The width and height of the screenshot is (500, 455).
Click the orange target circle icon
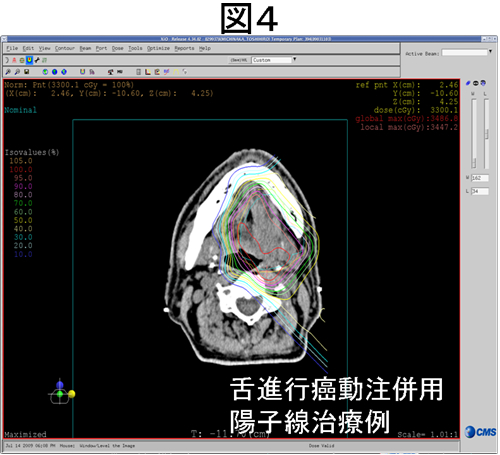22,60
